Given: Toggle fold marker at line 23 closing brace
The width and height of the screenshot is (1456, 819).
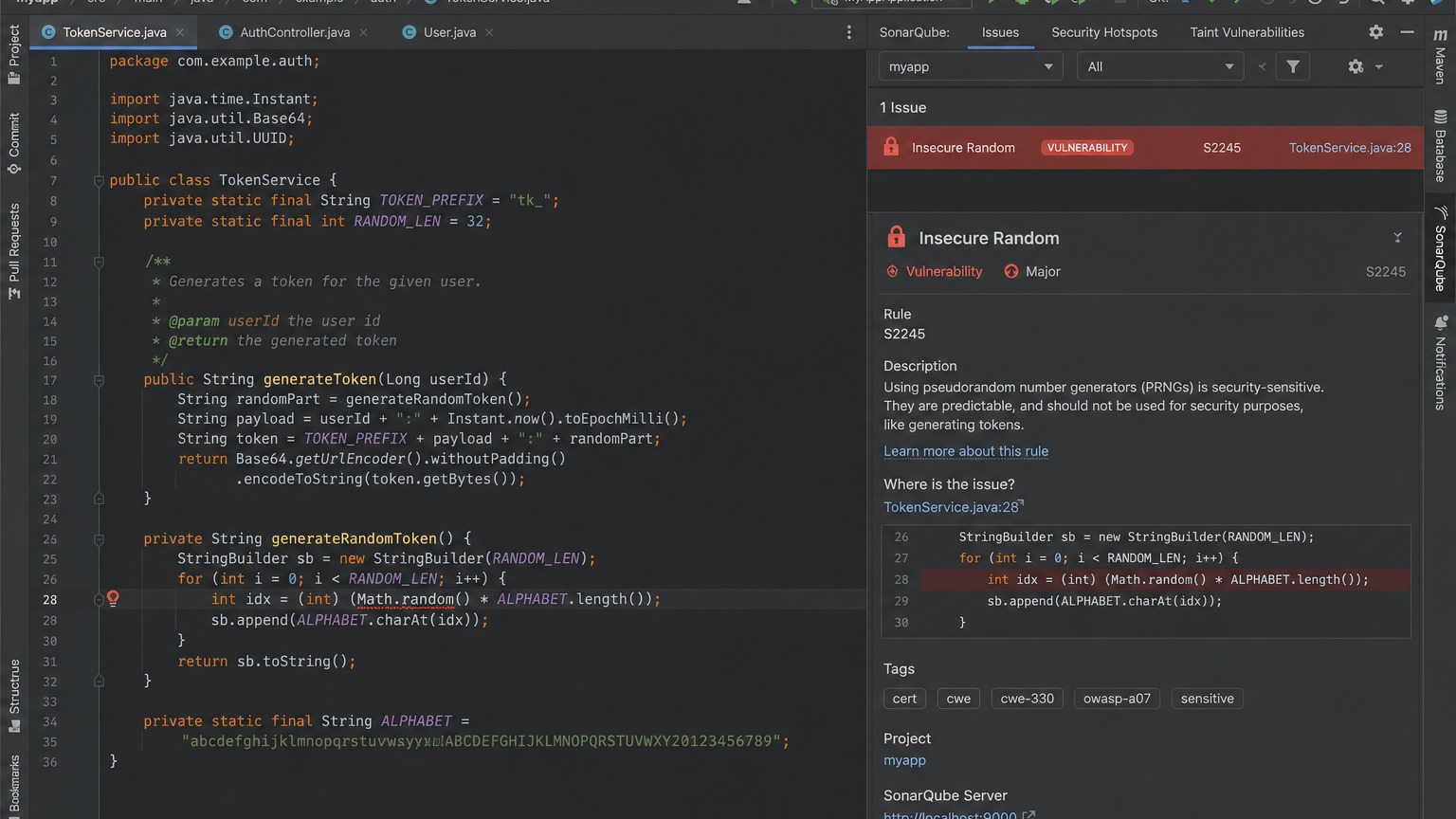Looking at the screenshot, I should click(99, 498).
